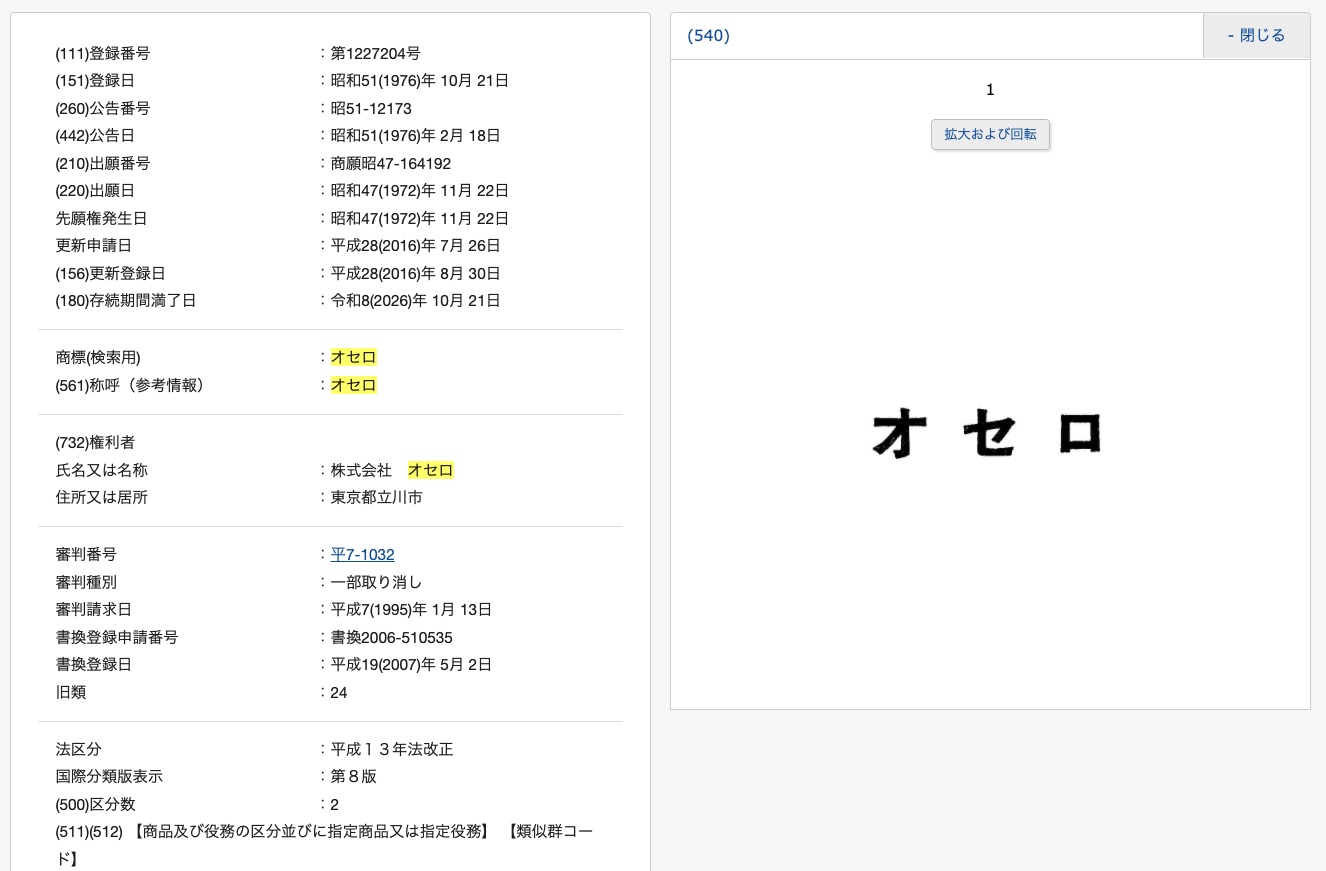Click the オセロ trademark image

point(988,433)
